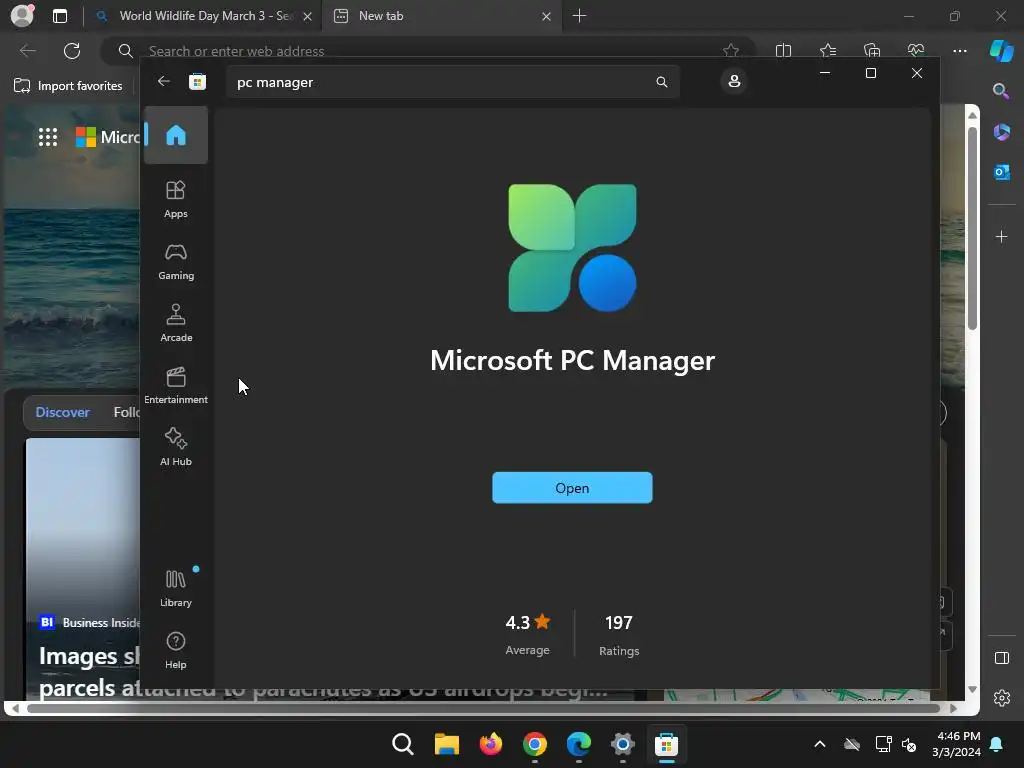Close the 'New tab' Edge tab

click(x=547, y=16)
